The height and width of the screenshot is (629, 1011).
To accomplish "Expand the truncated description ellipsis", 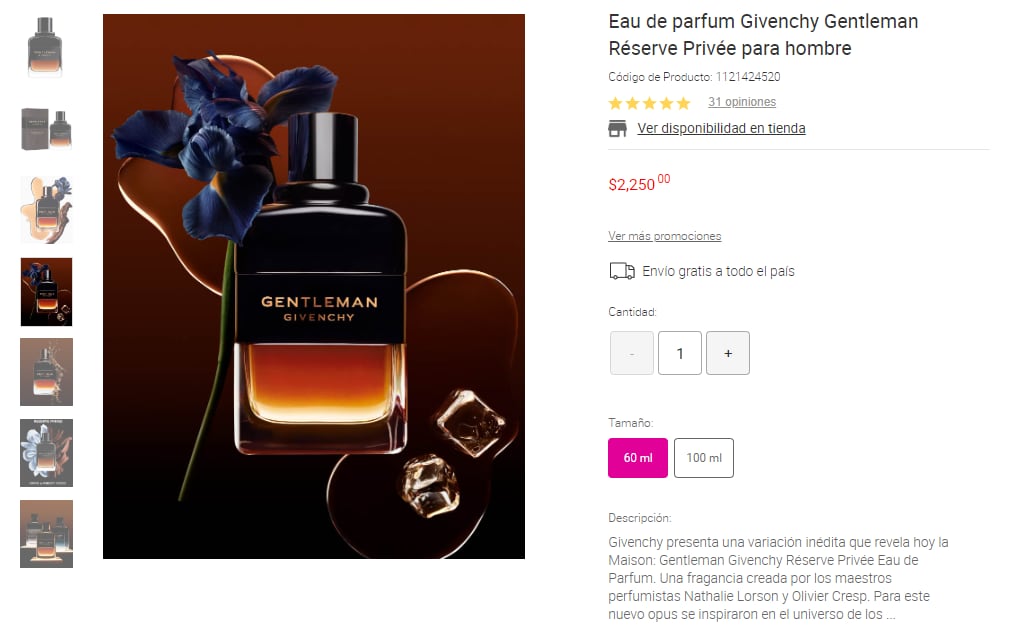I will pyautogui.click(x=890, y=615).
